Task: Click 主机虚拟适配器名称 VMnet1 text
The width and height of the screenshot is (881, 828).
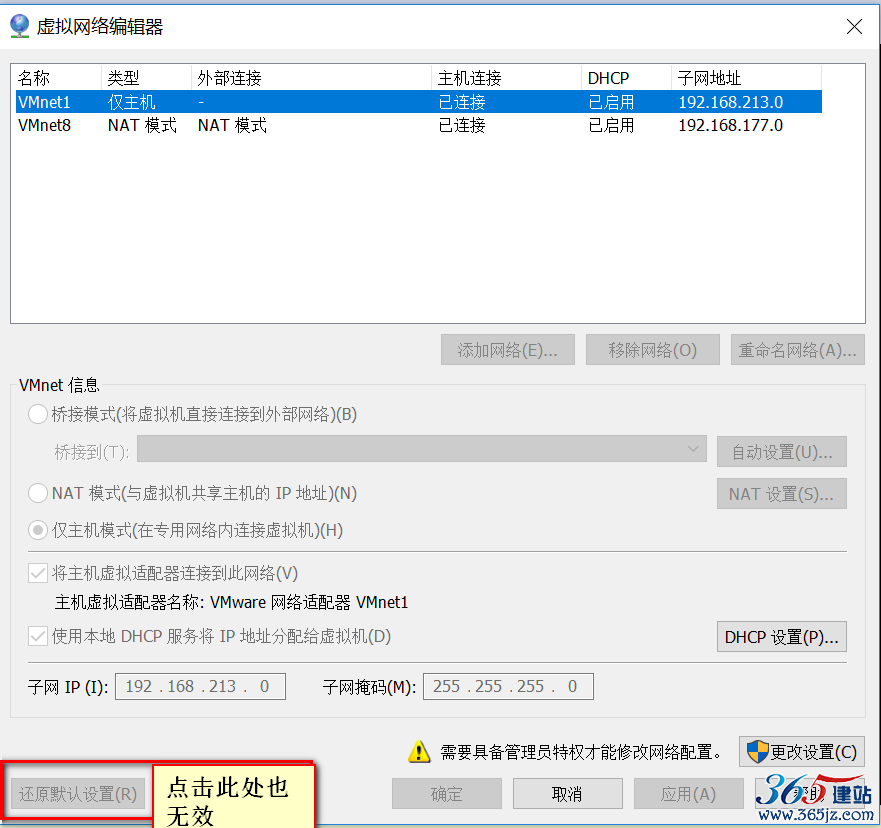Action: (x=231, y=603)
